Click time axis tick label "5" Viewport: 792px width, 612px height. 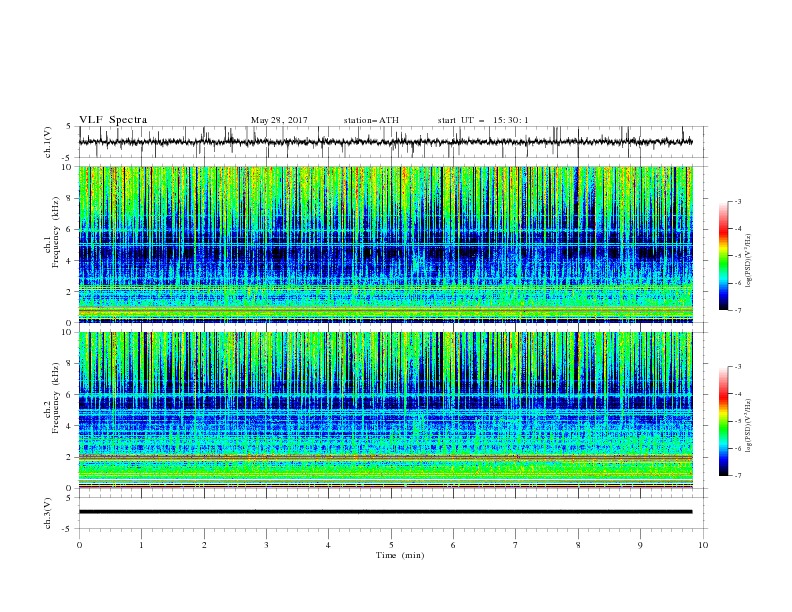pos(391,545)
